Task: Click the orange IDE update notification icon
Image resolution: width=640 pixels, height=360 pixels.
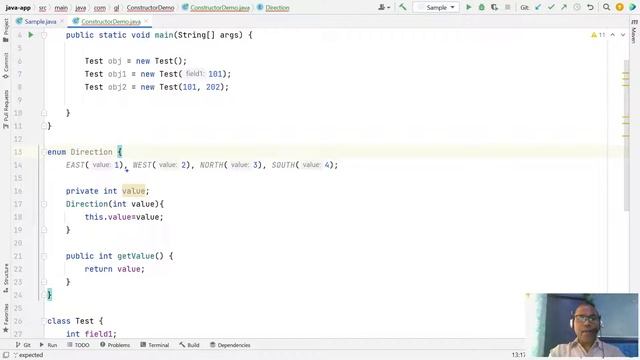Action: coord(620,7)
